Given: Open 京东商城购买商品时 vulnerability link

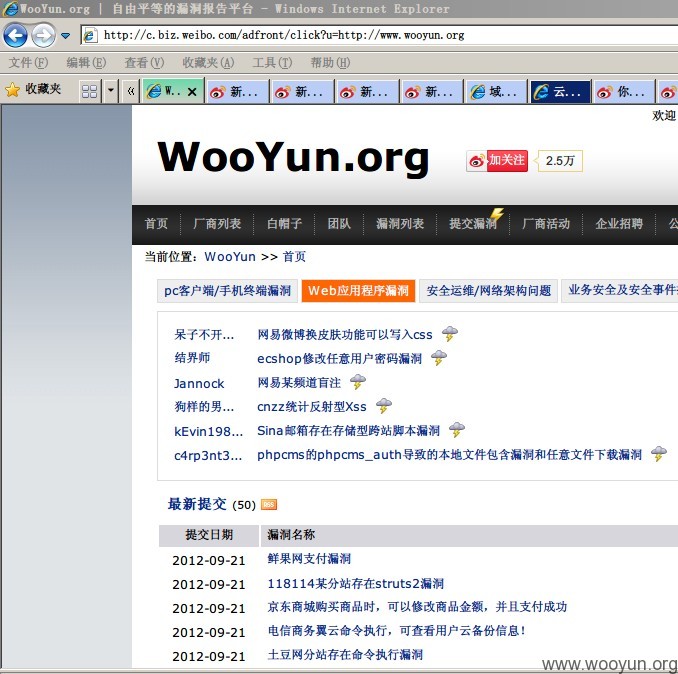Looking at the screenshot, I should (x=417, y=607).
